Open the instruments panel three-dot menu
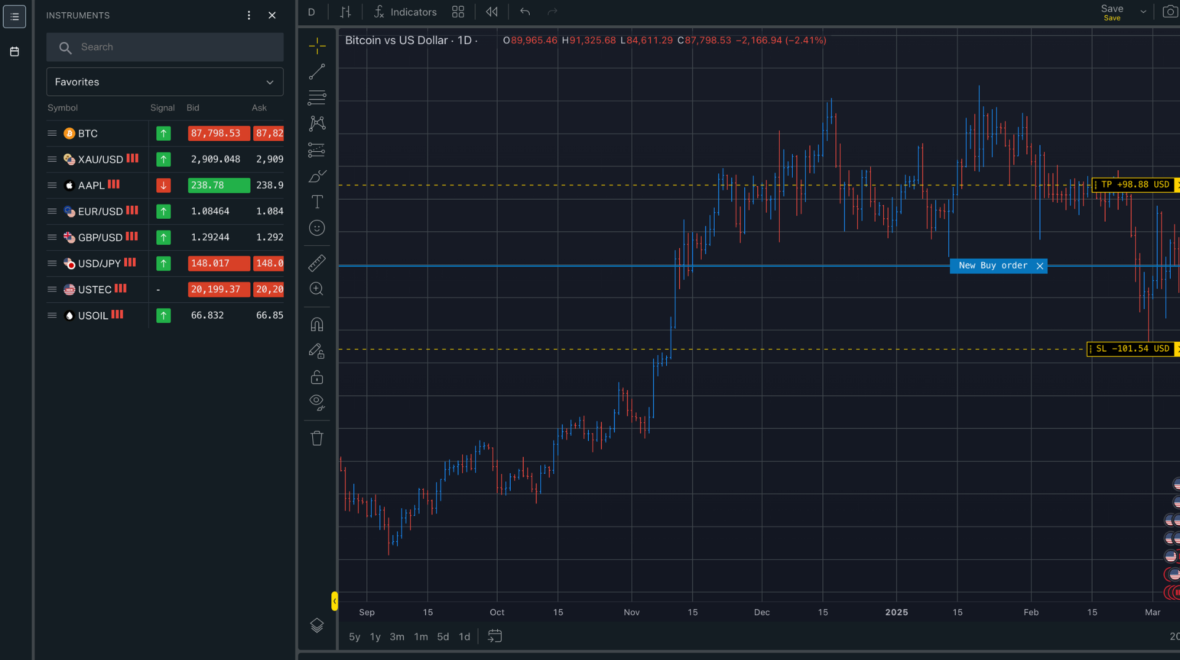This screenshot has height=660, width=1180. coord(247,14)
